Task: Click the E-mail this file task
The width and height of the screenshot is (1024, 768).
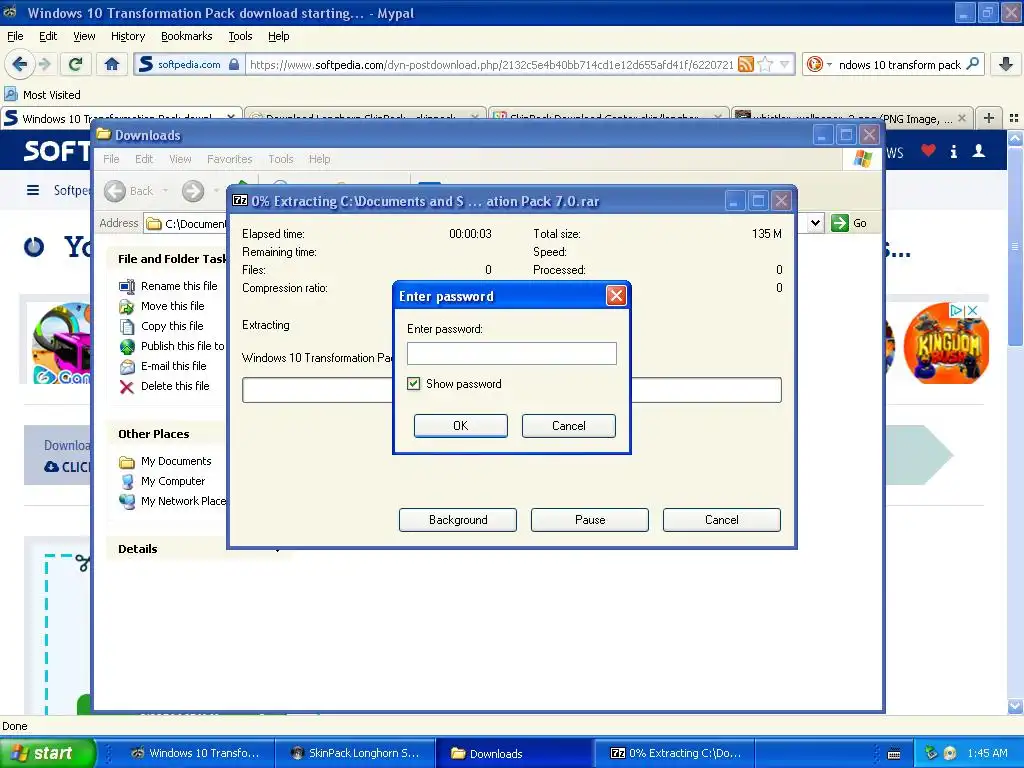Action: pyautogui.click(x=163, y=366)
